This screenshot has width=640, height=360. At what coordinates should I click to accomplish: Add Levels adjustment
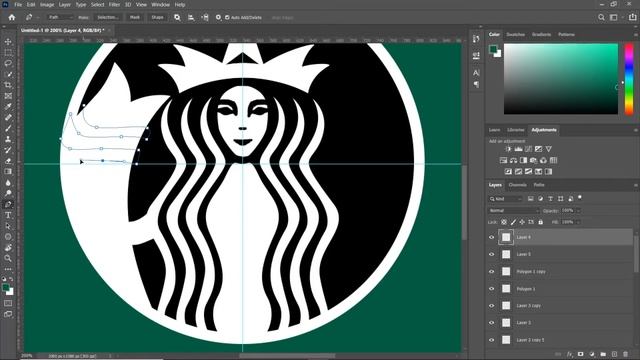pos(518,149)
